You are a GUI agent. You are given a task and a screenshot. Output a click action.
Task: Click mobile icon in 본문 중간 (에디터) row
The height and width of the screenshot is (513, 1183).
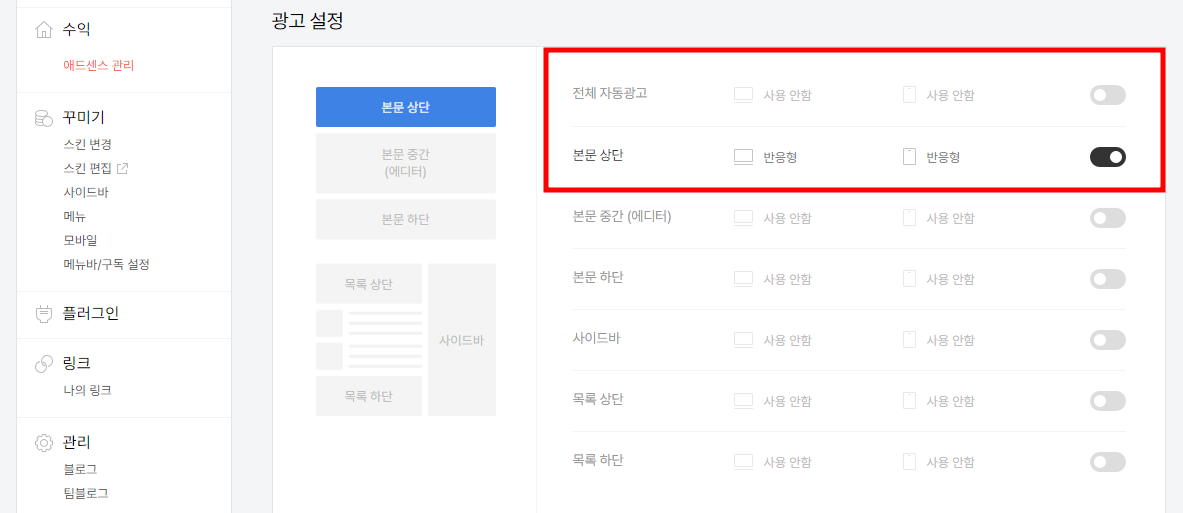(x=909, y=218)
